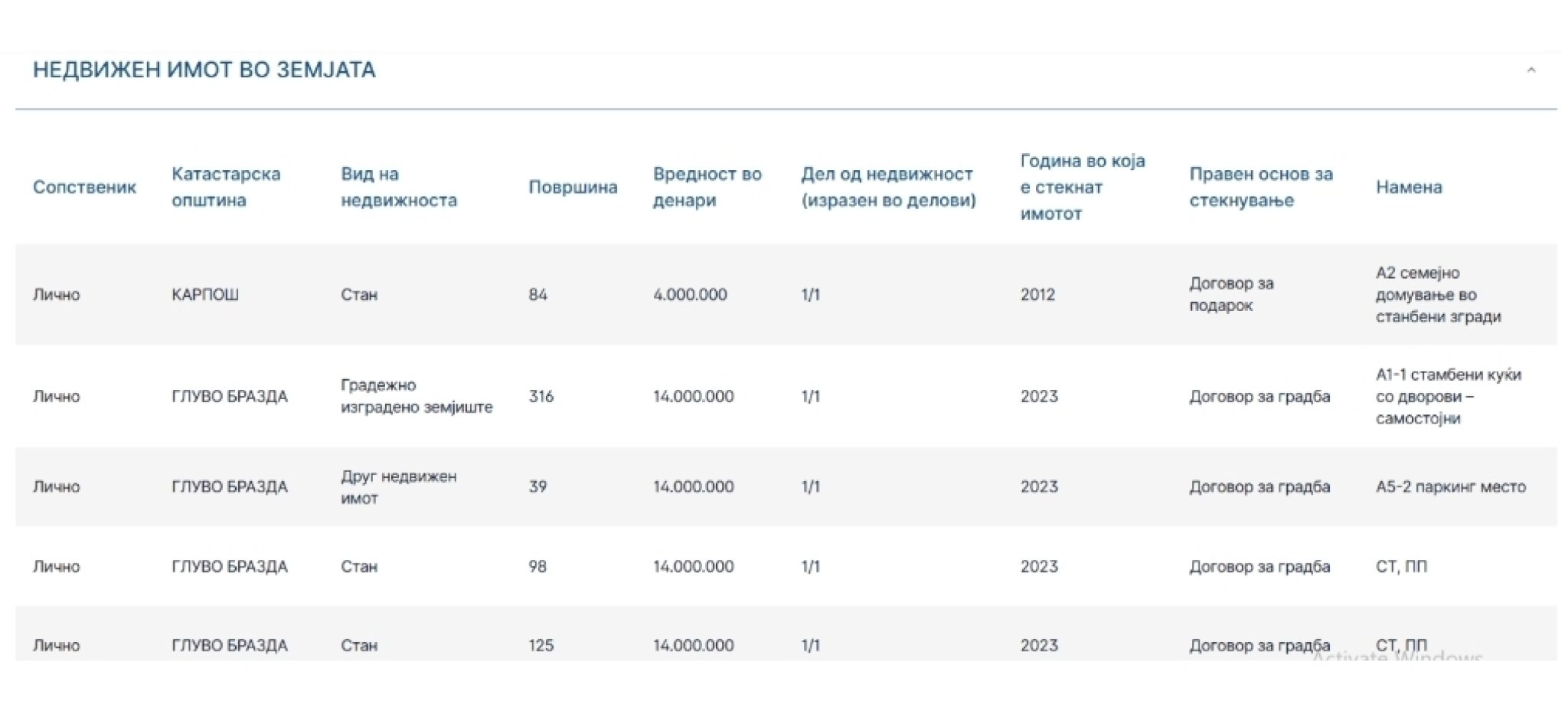Image resolution: width=1568 pixels, height=707 pixels.
Task: Select the 2012 acquisition year cell
Action: click(1037, 295)
